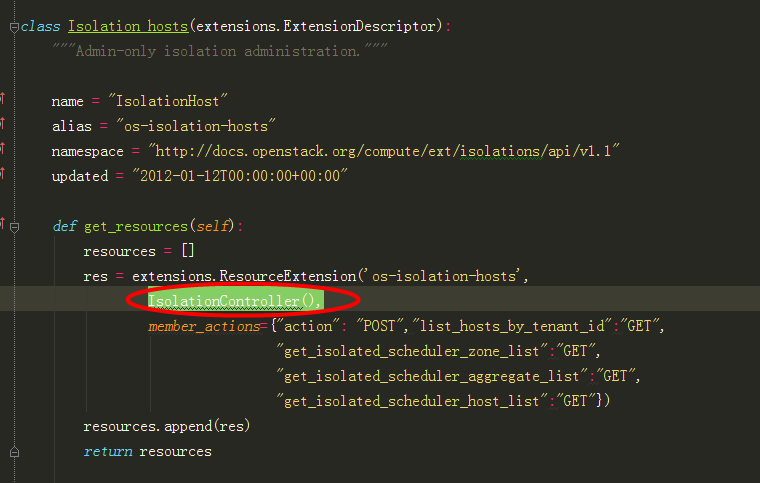Click the updated attribute identifier
Image resolution: width=760 pixels, height=483 pixels.
coord(80,176)
